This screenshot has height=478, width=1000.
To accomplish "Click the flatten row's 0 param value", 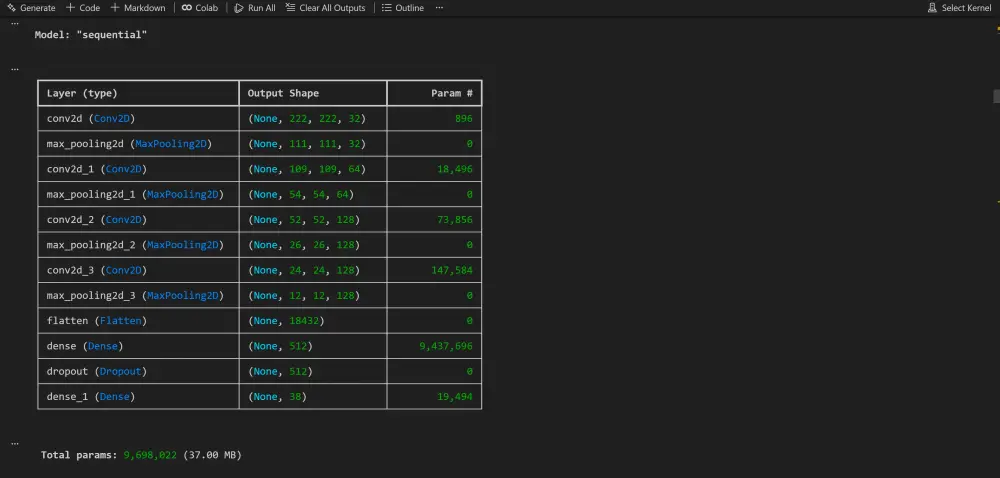I will click(x=469, y=321).
